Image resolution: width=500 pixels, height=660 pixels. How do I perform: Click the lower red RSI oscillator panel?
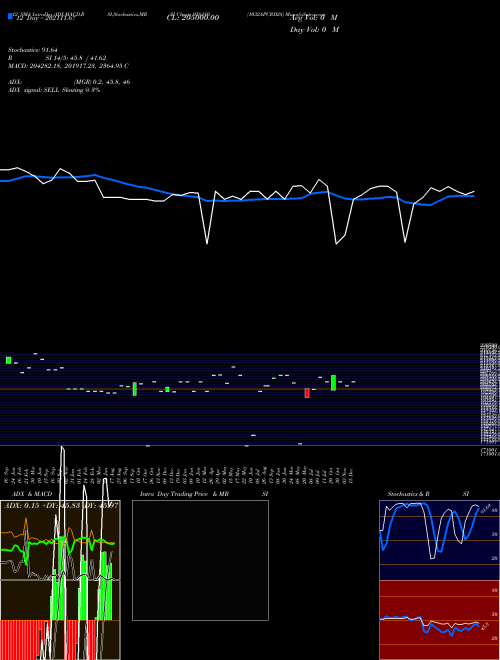point(439,620)
